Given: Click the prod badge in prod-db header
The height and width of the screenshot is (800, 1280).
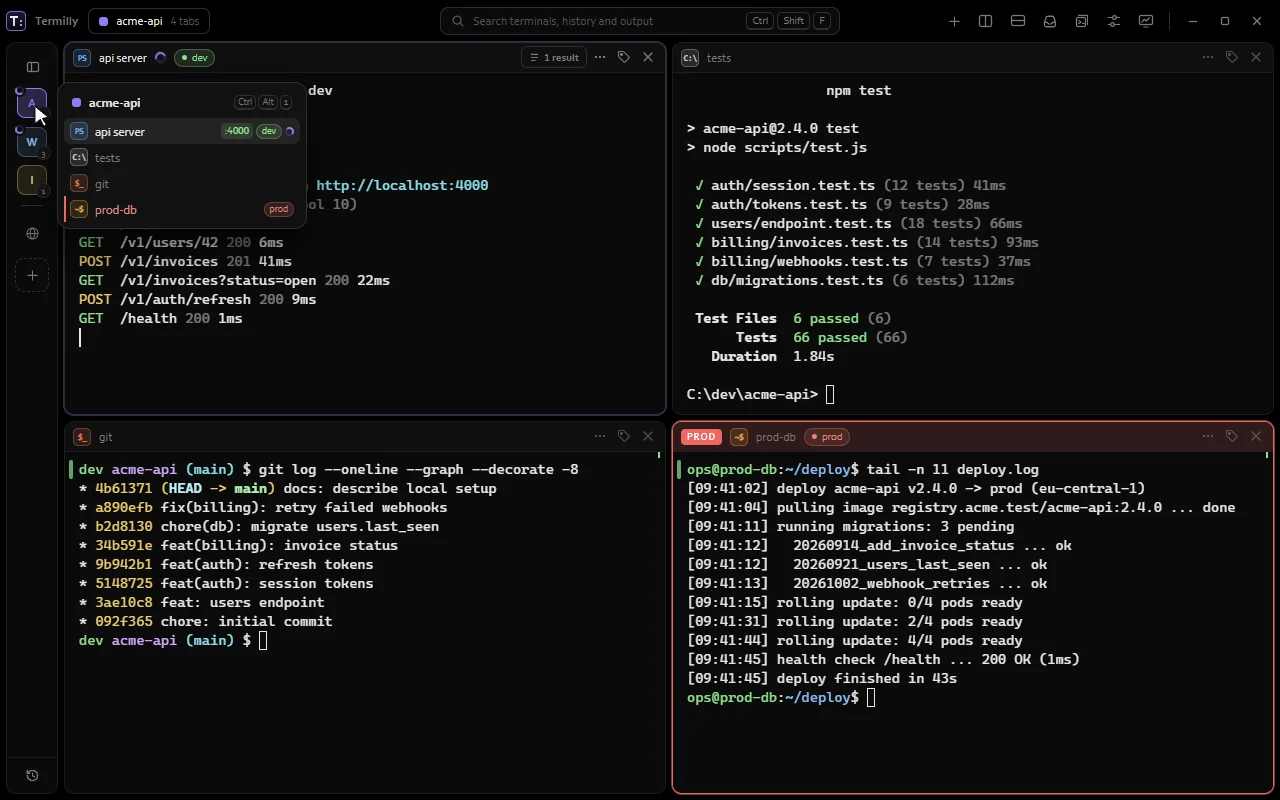Looking at the screenshot, I should 827,437.
